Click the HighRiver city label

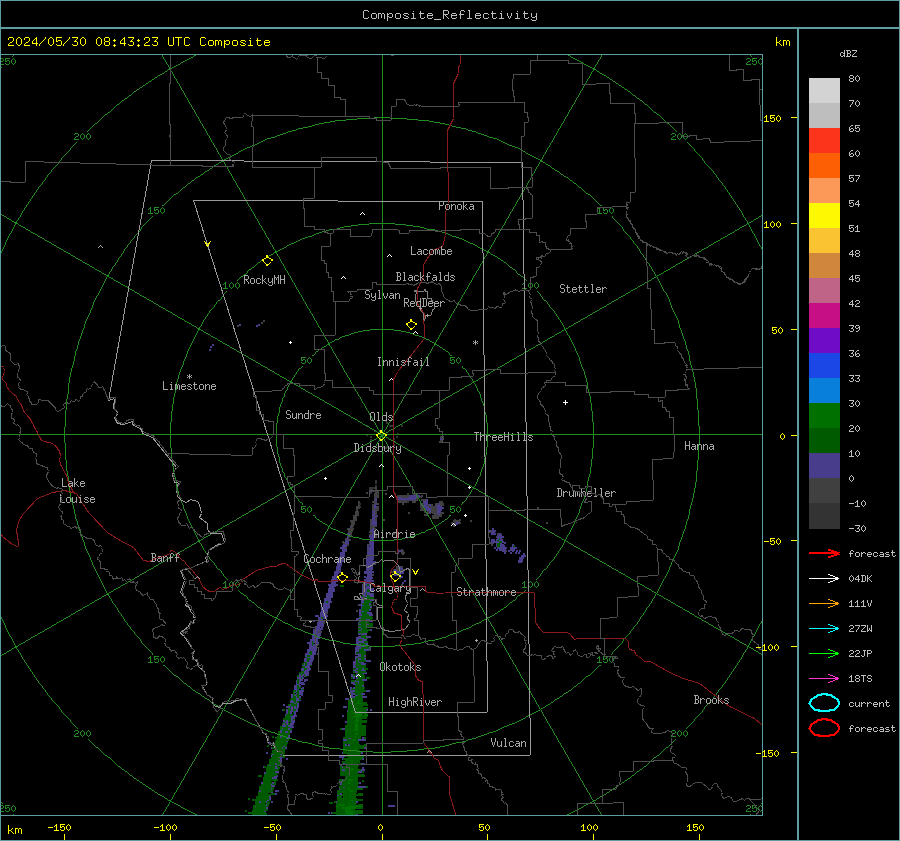click(x=415, y=702)
